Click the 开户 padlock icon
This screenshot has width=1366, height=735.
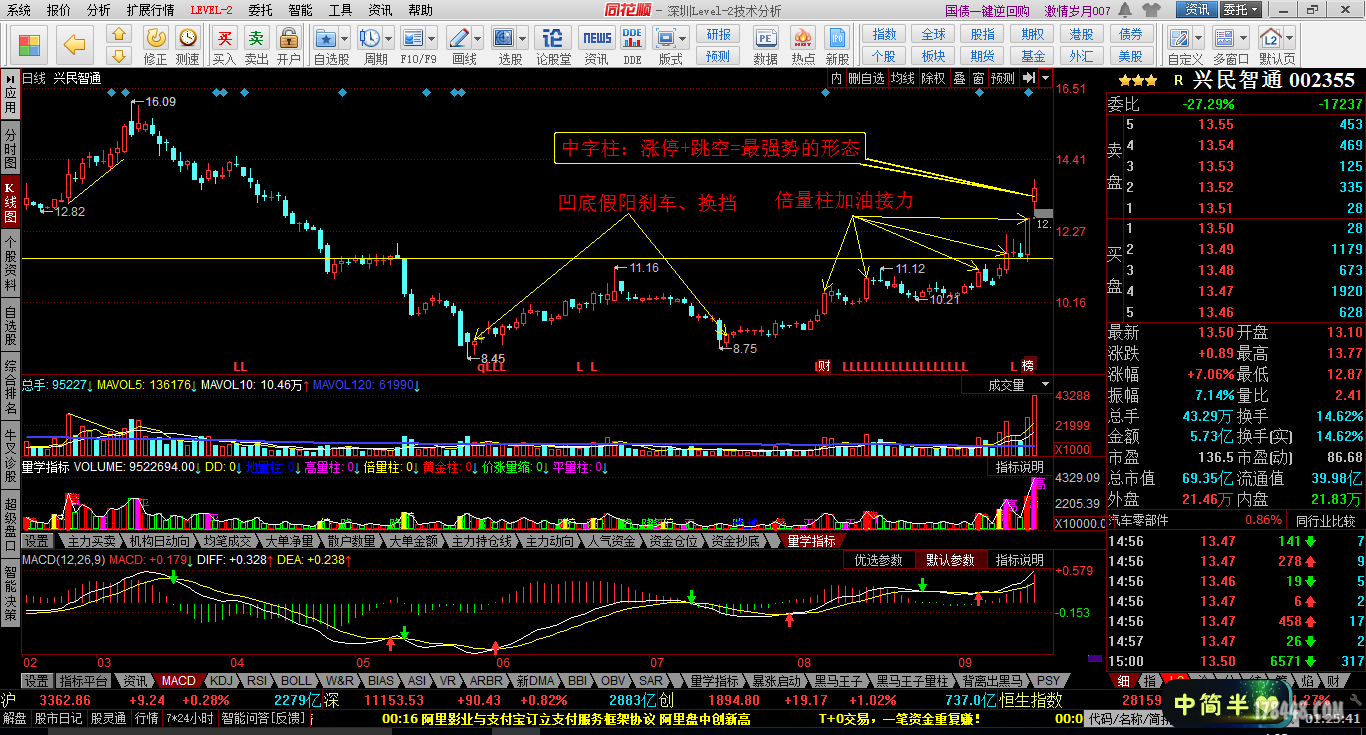point(289,38)
